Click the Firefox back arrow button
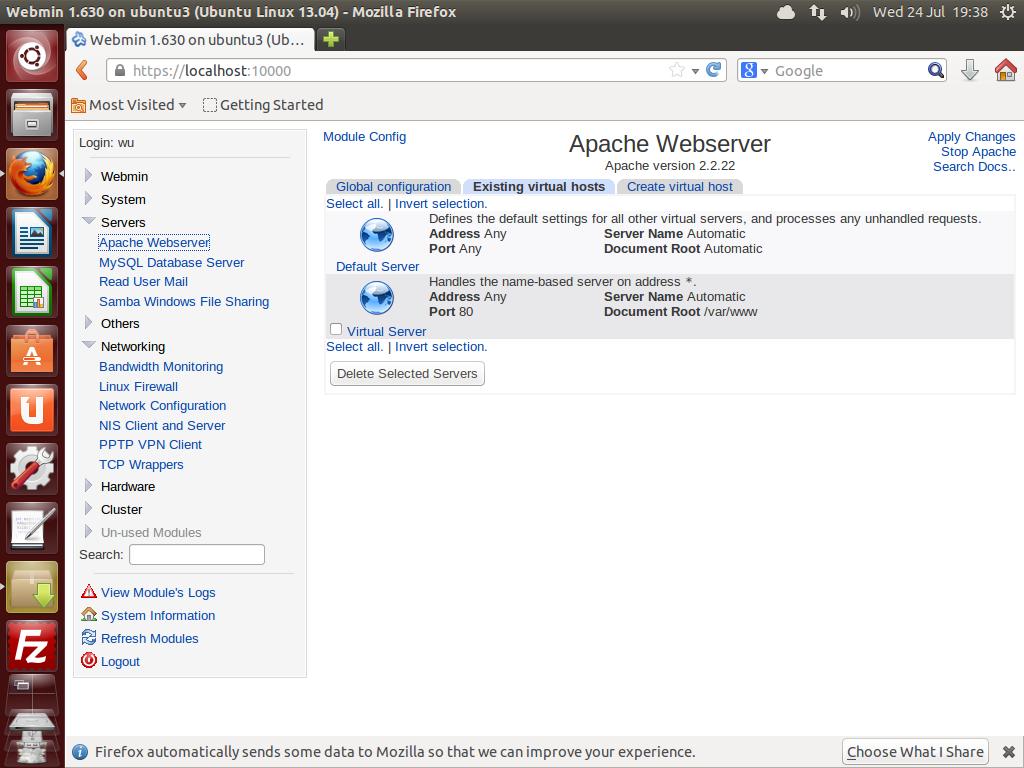This screenshot has height=768, width=1024. tap(83, 70)
